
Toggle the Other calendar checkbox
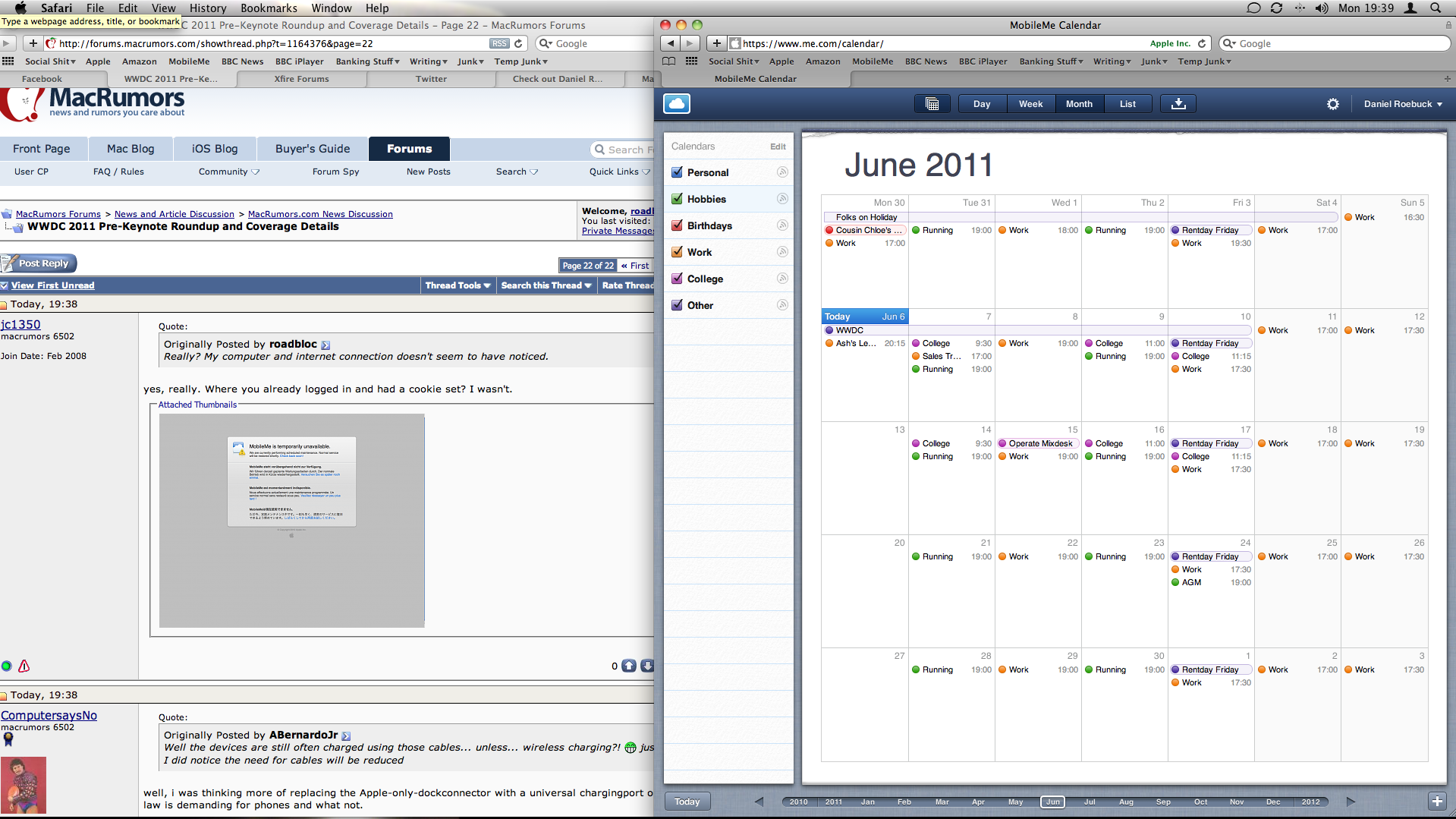pyautogui.click(x=677, y=305)
